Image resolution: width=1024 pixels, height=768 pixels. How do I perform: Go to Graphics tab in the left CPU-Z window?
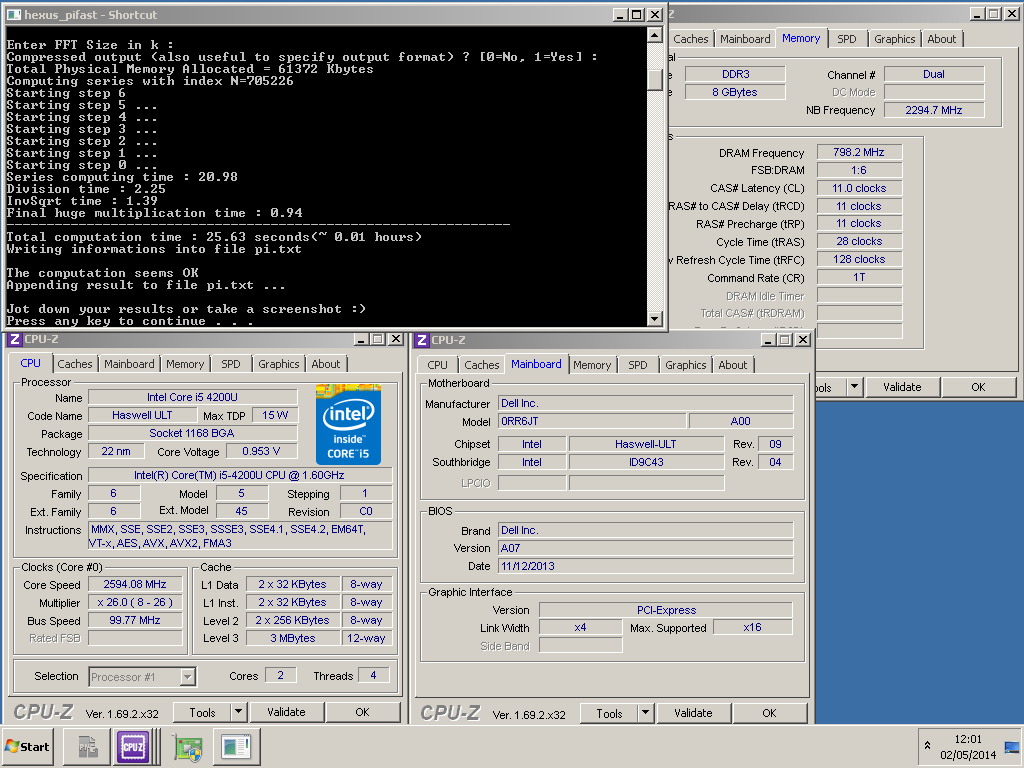click(x=279, y=364)
